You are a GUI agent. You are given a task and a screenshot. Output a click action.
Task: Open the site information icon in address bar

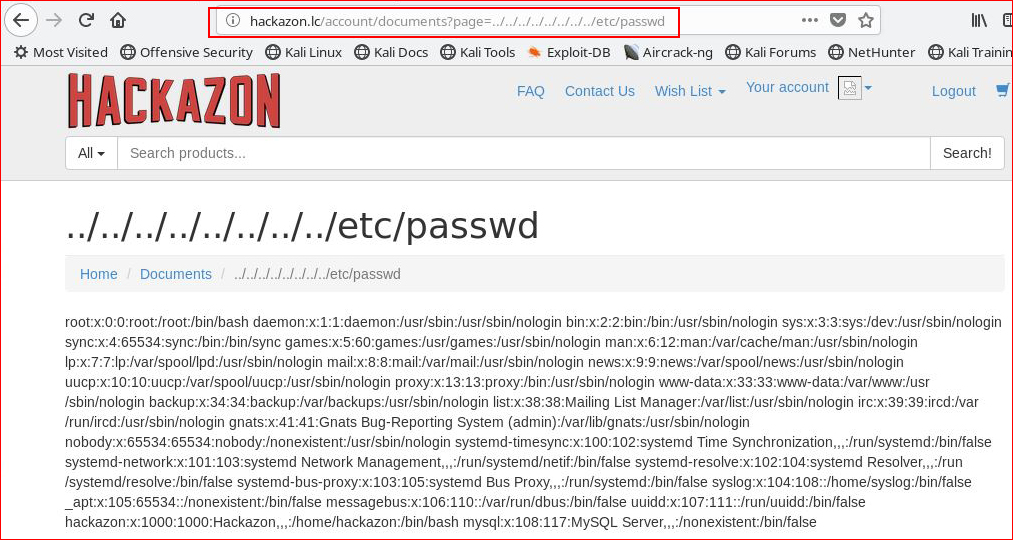tap(233, 21)
